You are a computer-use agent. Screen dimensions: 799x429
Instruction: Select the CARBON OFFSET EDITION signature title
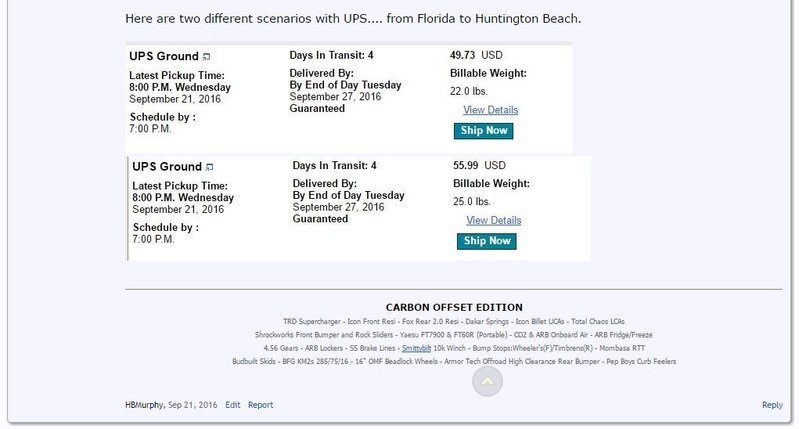(454, 308)
